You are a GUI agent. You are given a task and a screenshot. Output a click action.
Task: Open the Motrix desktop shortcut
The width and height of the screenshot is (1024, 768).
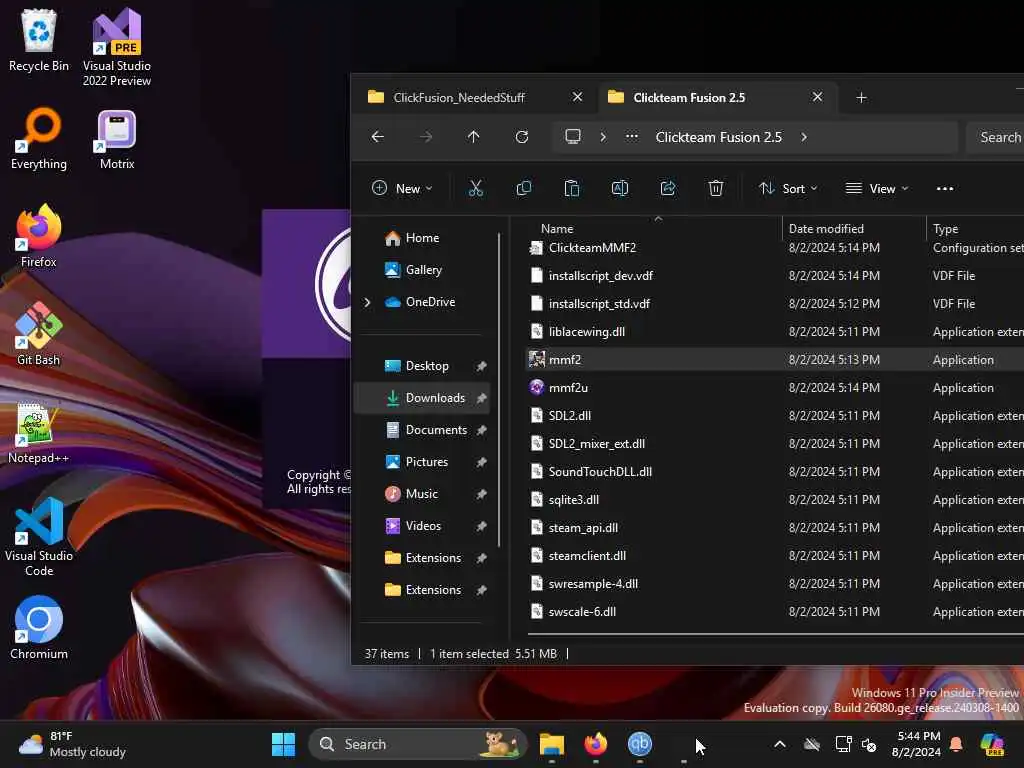tap(117, 138)
